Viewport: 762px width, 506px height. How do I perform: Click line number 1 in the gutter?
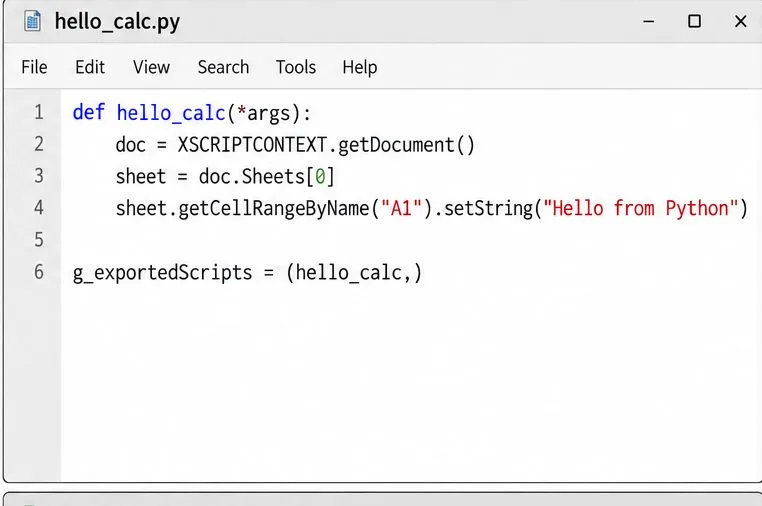tap(39, 112)
